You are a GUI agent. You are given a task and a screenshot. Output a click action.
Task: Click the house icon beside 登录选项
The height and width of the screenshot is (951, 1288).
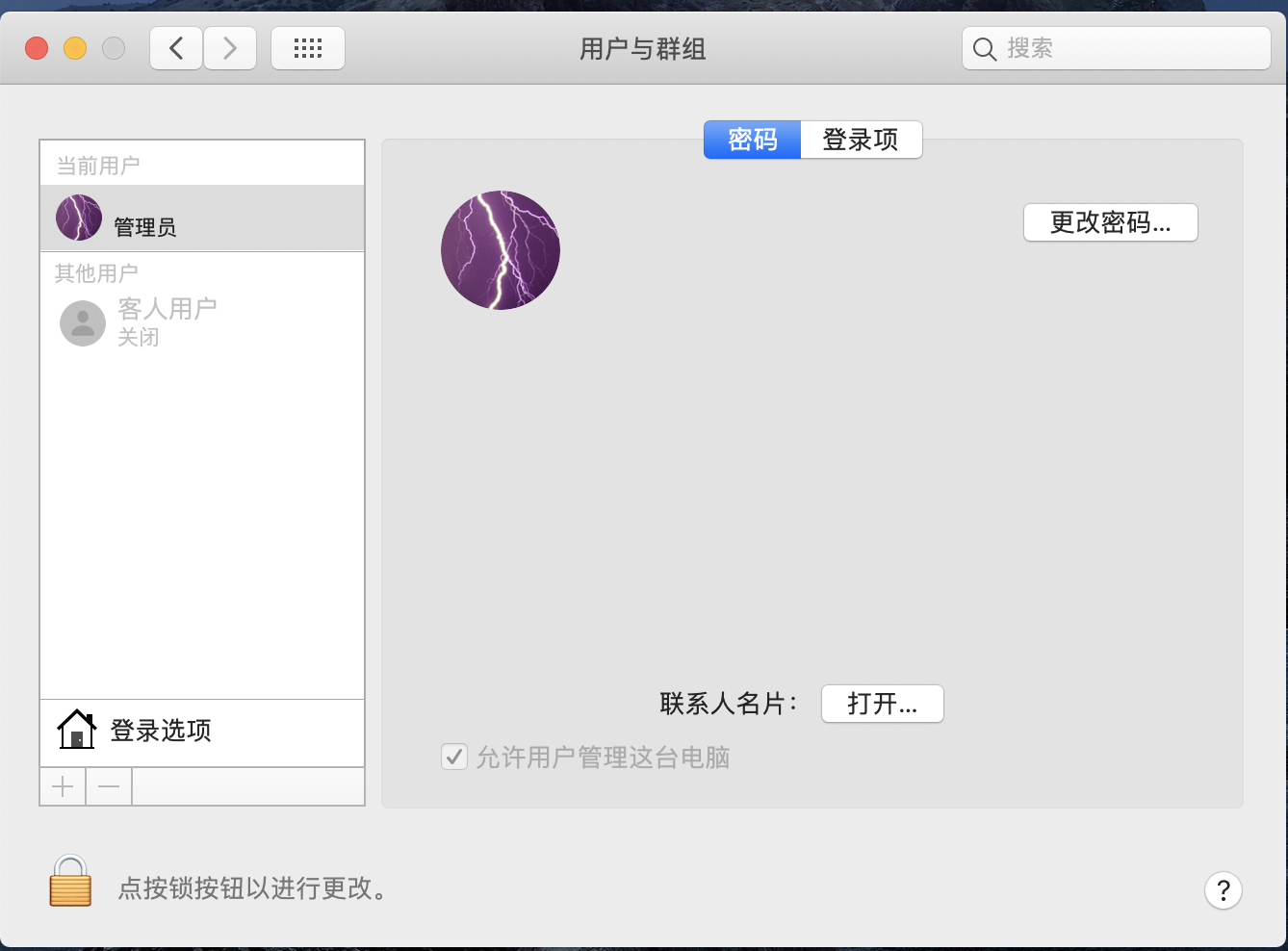tap(76, 730)
